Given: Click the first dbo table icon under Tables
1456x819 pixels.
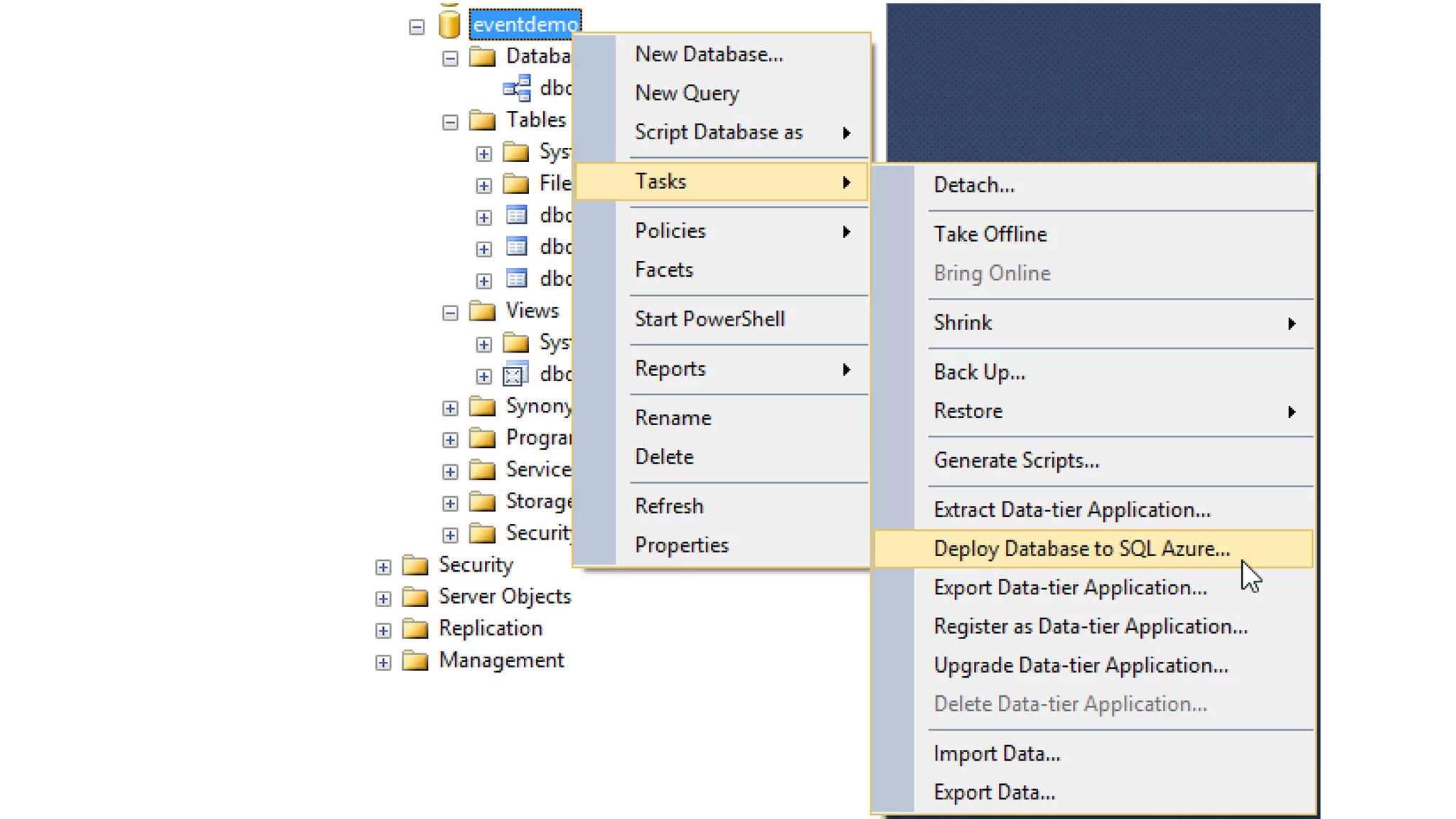Looking at the screenshot, I should coord(517,215).
